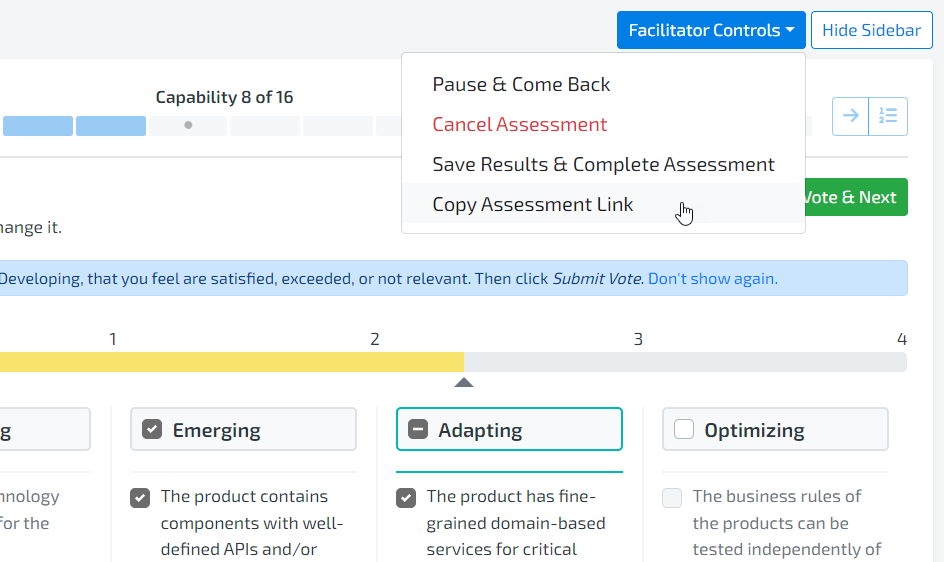Check the Optimizing level checkbox
This screenshot has width=944, height=562.
click(x=684, y=430)
